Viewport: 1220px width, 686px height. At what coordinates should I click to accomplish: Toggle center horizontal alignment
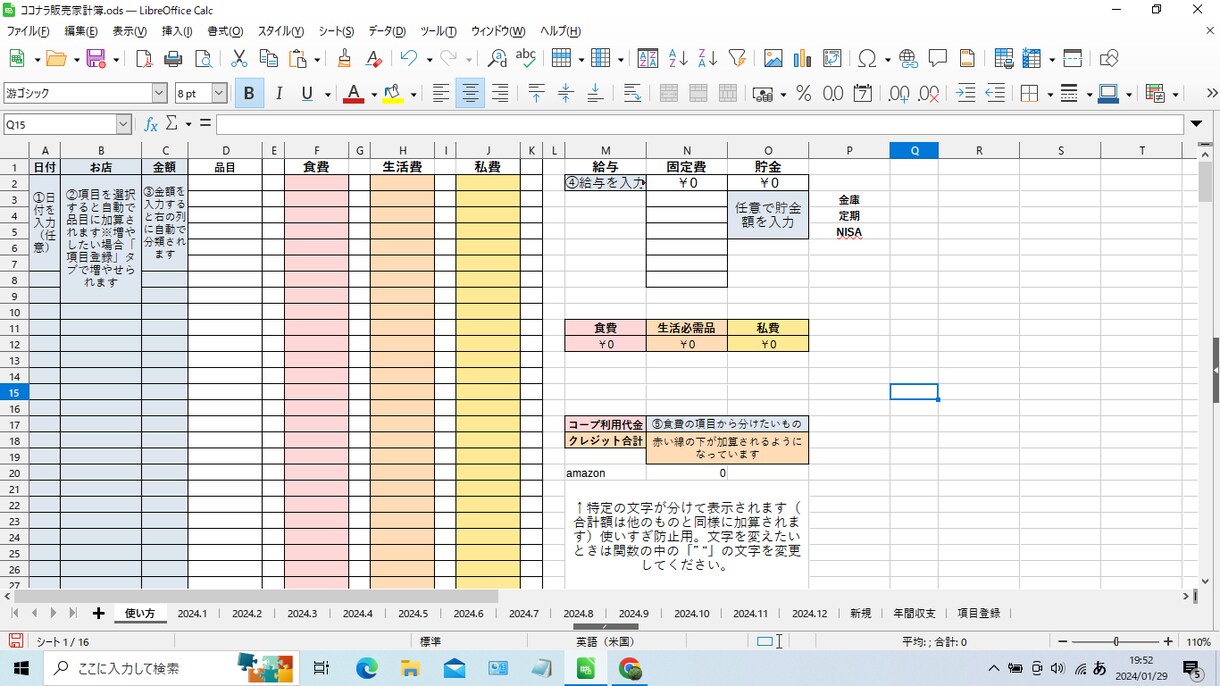pos(470,94)
